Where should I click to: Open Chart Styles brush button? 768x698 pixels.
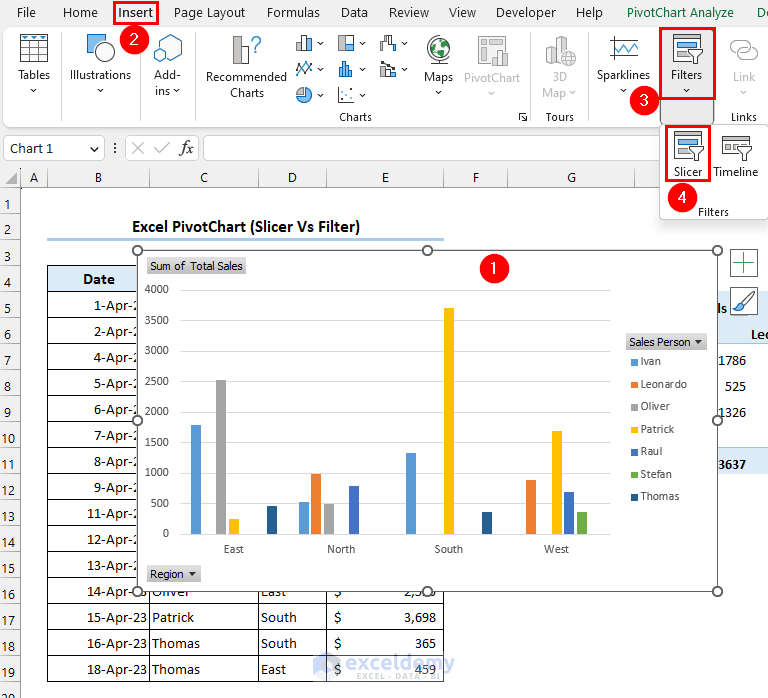(x=744, y=301)
